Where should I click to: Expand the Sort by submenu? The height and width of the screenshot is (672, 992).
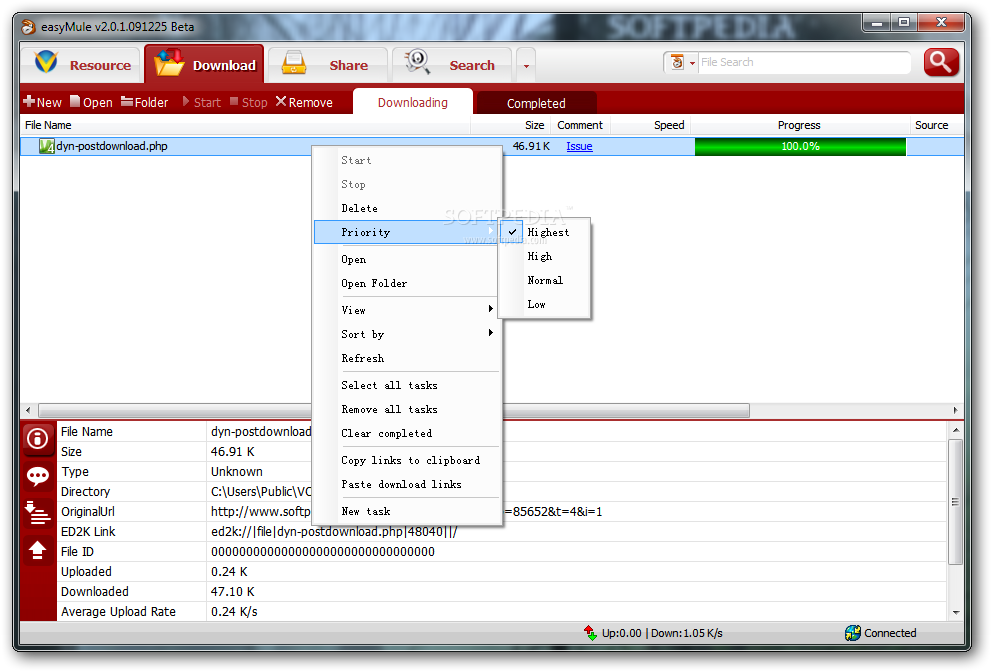click(407, 334)
